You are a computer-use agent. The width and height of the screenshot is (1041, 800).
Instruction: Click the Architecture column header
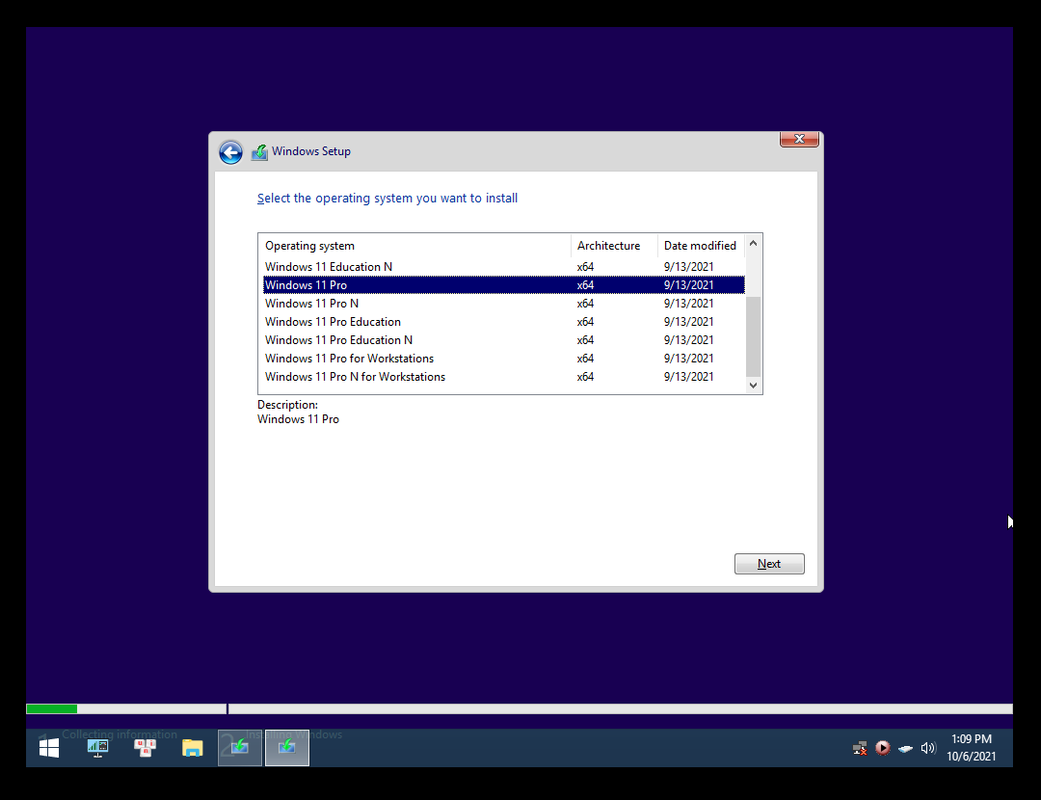coord(614,246)
